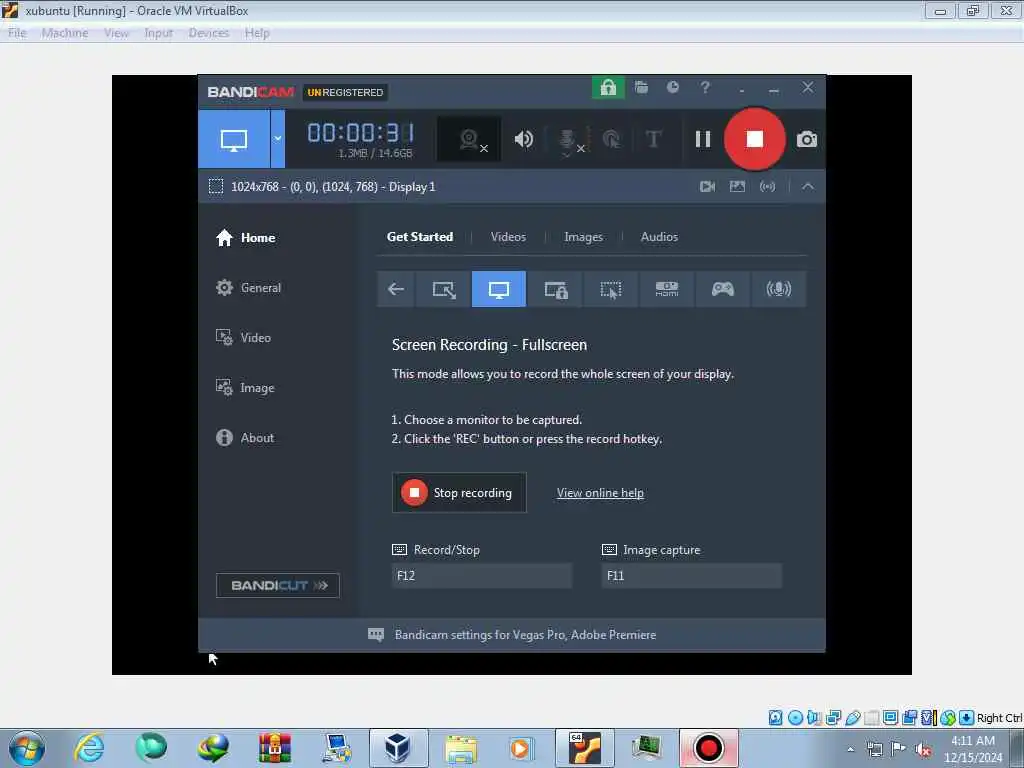This screenshot has height=768, width=1024.
Task: Toggle the mouse click effect icon
Action: (612, 139)
